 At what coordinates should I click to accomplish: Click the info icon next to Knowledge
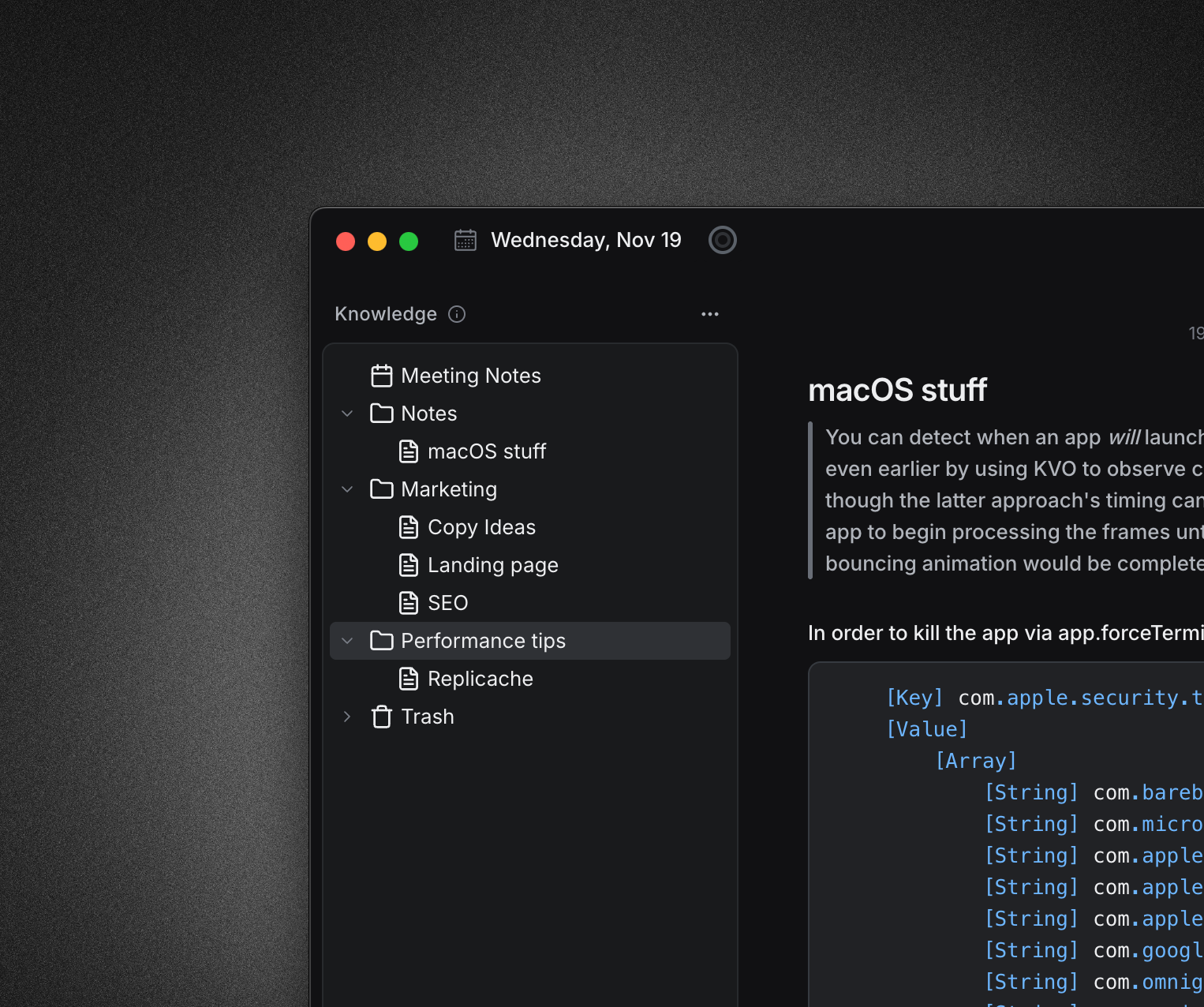coord(457,314)
